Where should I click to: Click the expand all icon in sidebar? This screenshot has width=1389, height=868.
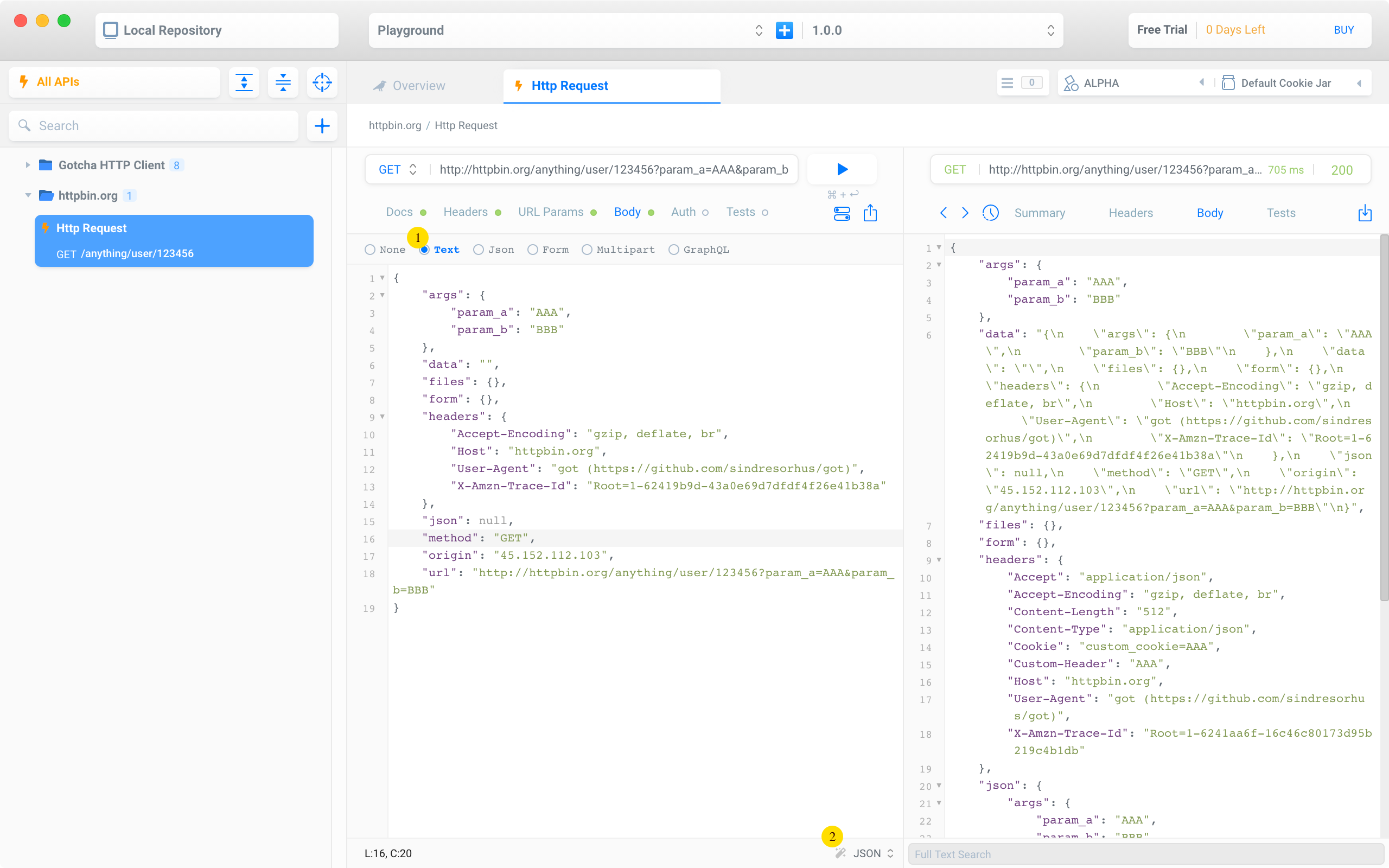[244, 82]
